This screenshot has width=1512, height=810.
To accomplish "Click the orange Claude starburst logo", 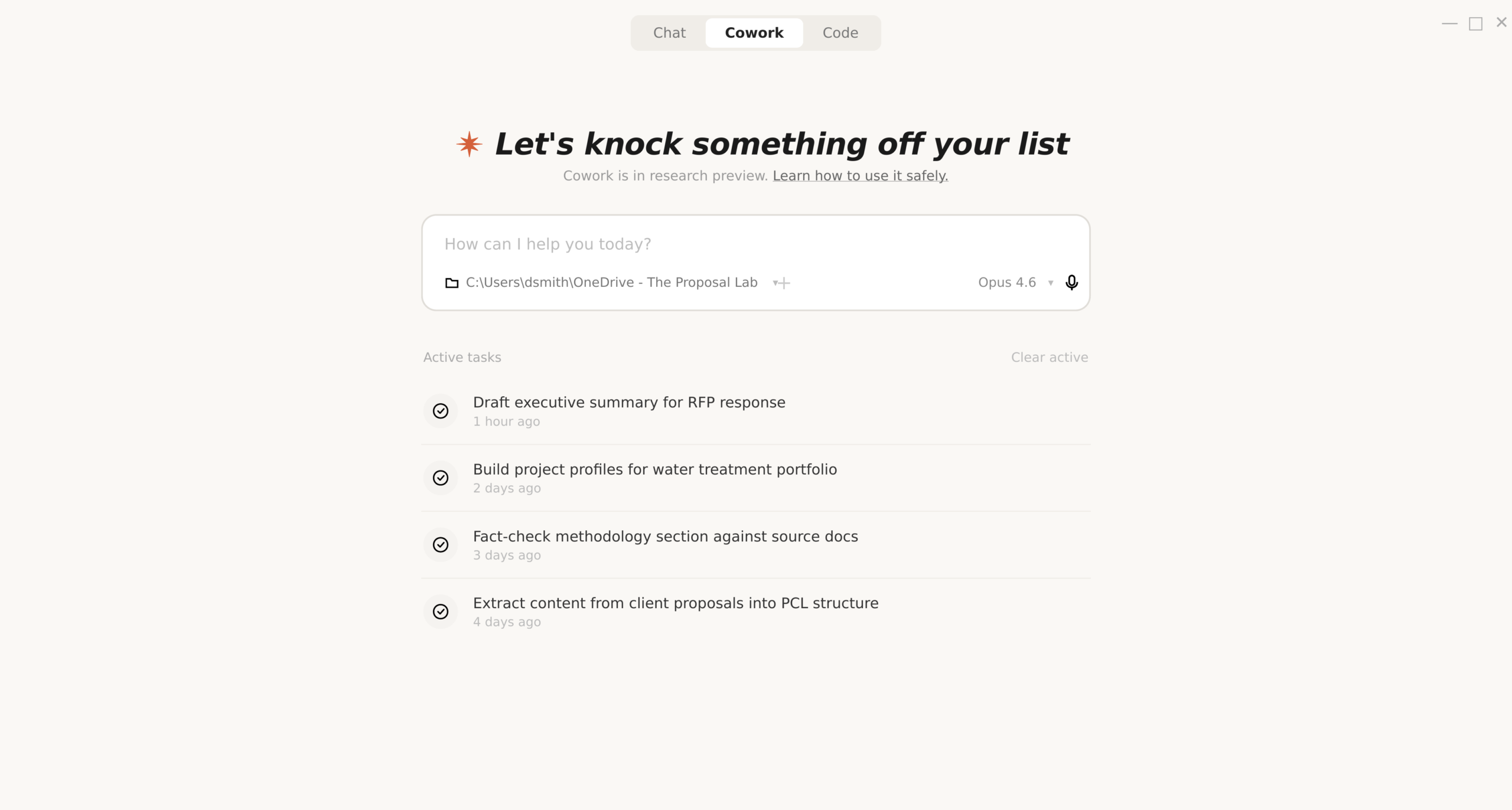I will 469,144.
